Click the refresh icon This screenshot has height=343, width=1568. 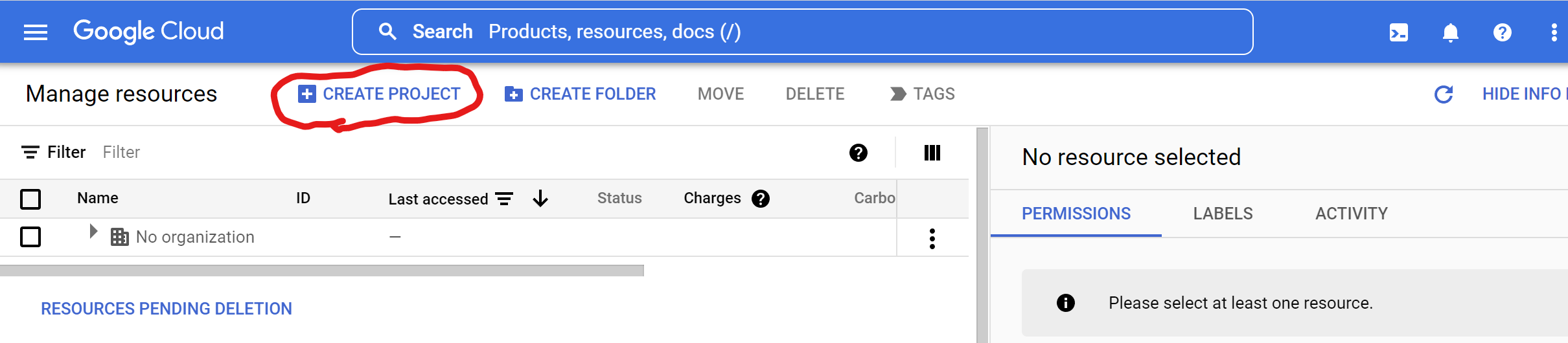pyautogui.click(x=1444, y=94)
